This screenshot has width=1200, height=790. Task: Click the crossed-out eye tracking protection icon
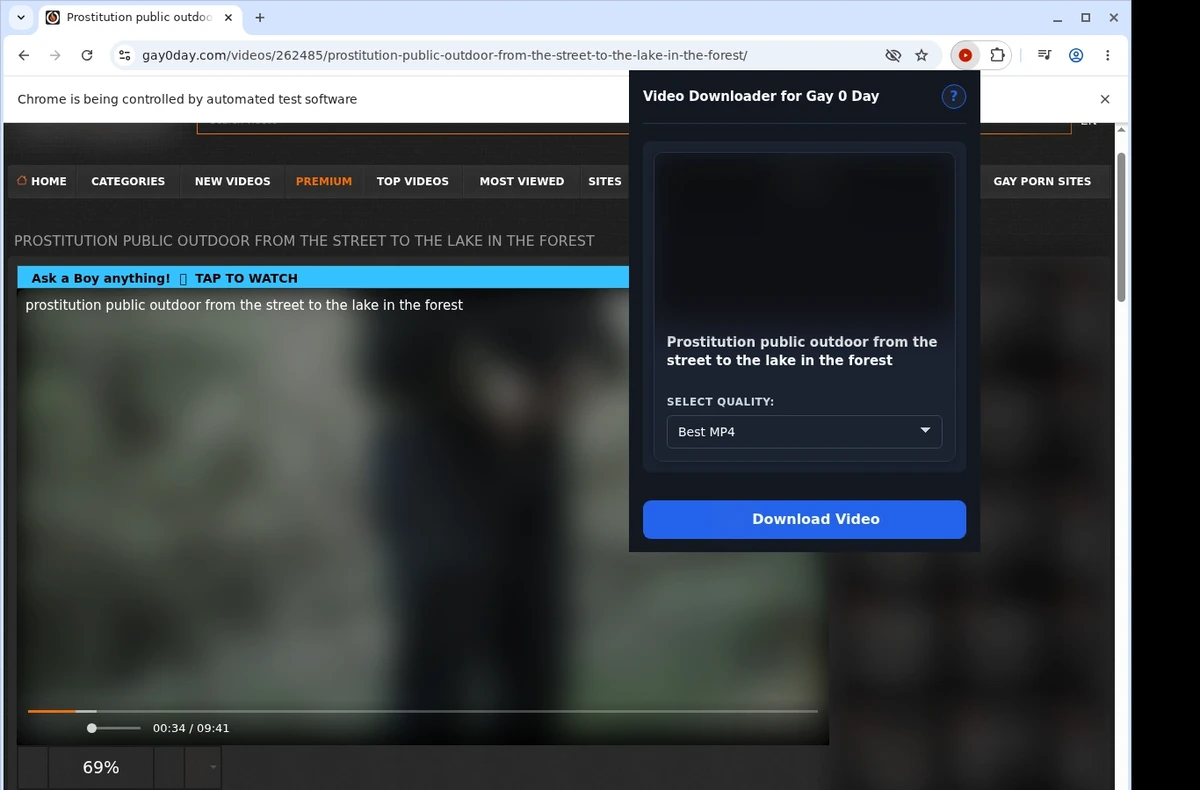tap(893, 56)
